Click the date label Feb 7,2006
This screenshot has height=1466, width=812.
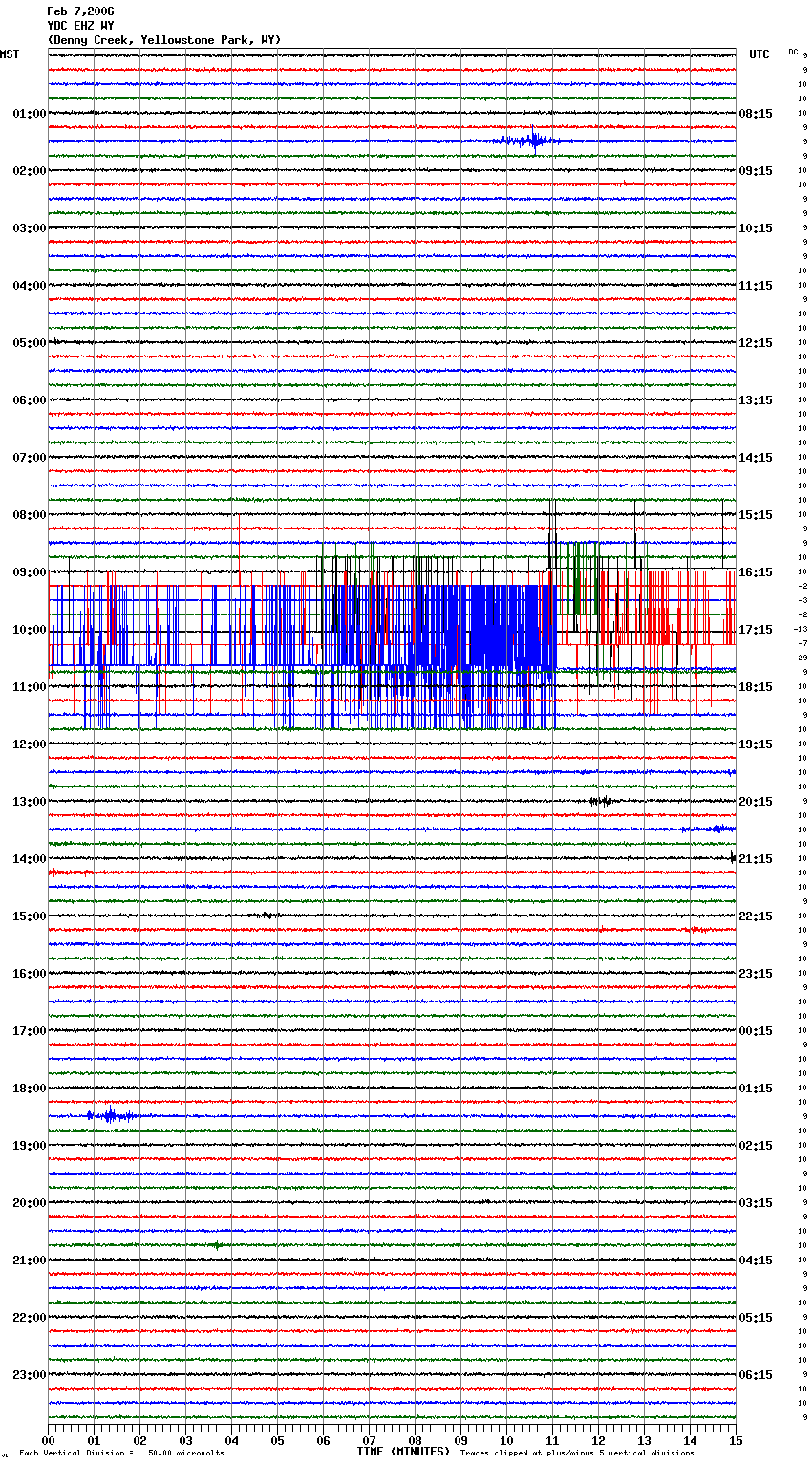[80, 11]
